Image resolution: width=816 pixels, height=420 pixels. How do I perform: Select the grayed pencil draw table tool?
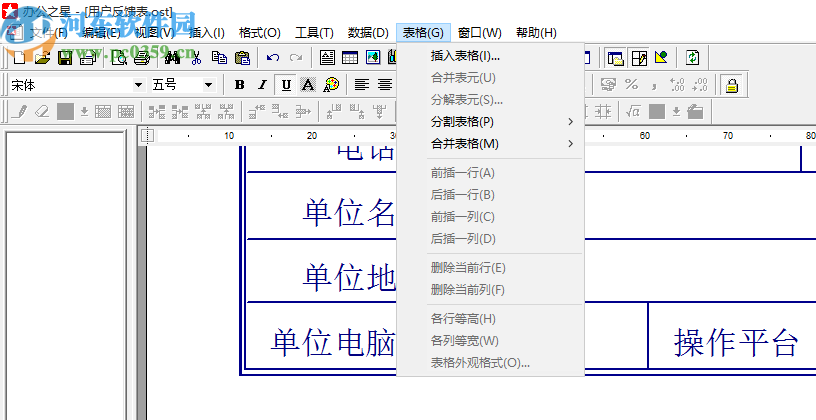click(19, 111)
